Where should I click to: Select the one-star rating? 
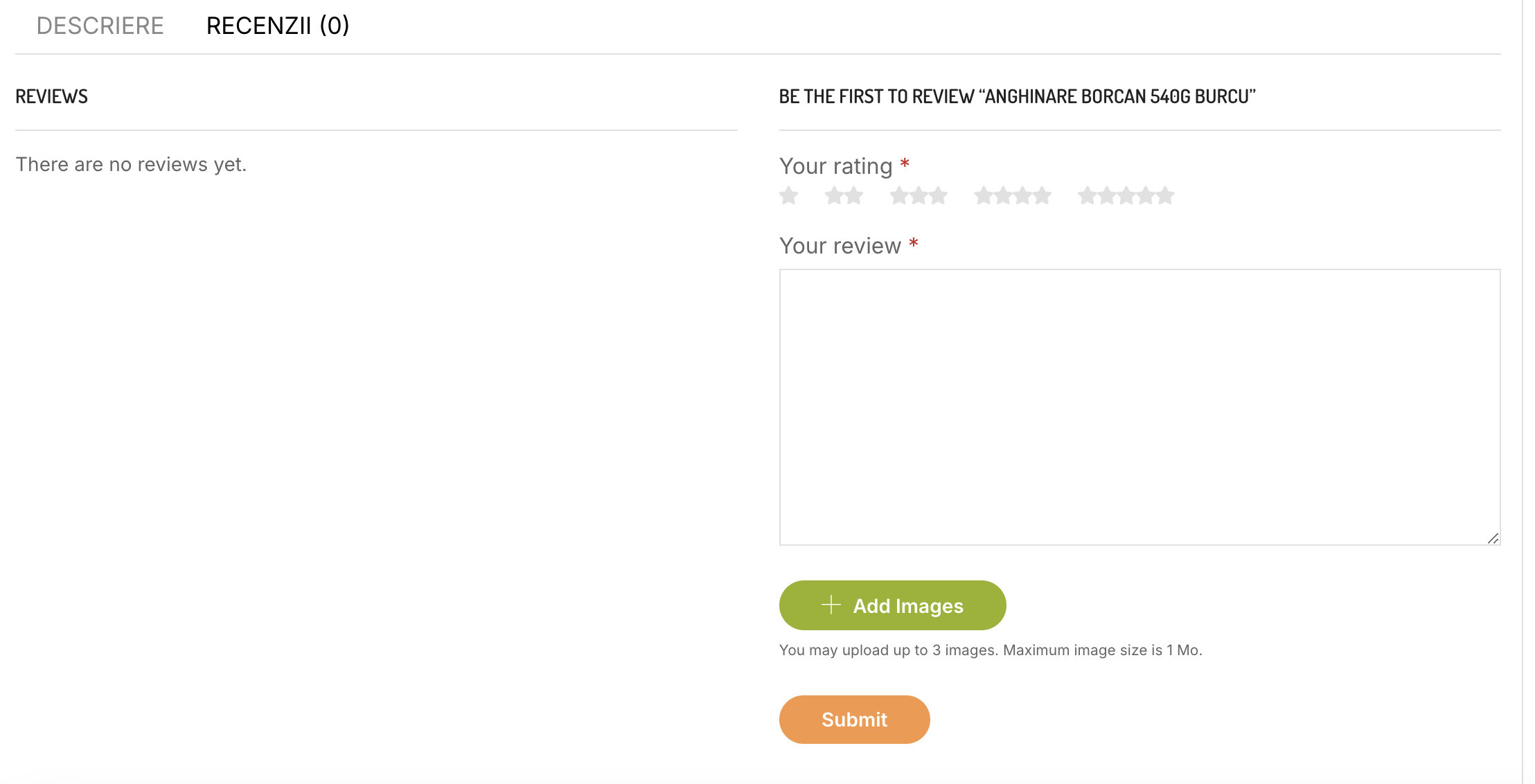(788, 196)
